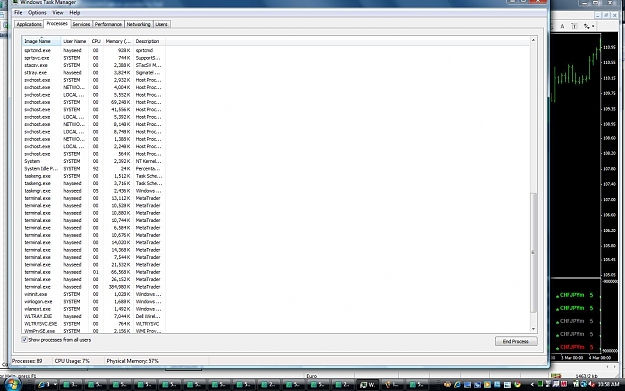Select the taskmgr.exe process row

pos(93,191)
